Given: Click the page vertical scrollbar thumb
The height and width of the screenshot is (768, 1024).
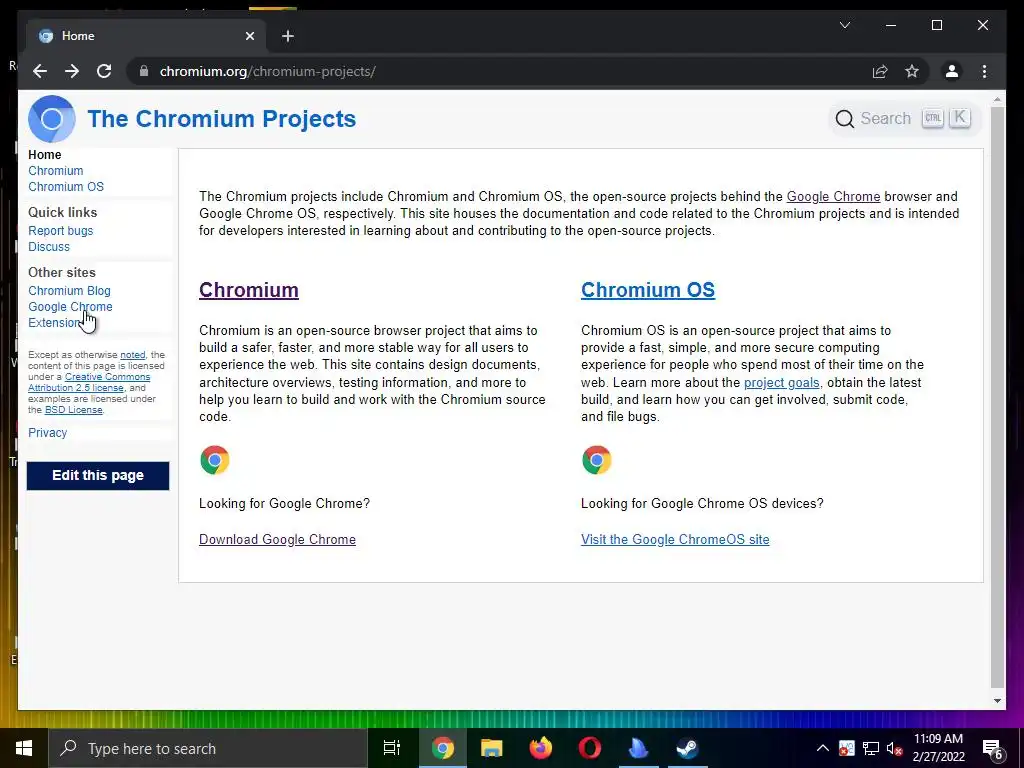Looking at the screenshot, I should 997,396.
